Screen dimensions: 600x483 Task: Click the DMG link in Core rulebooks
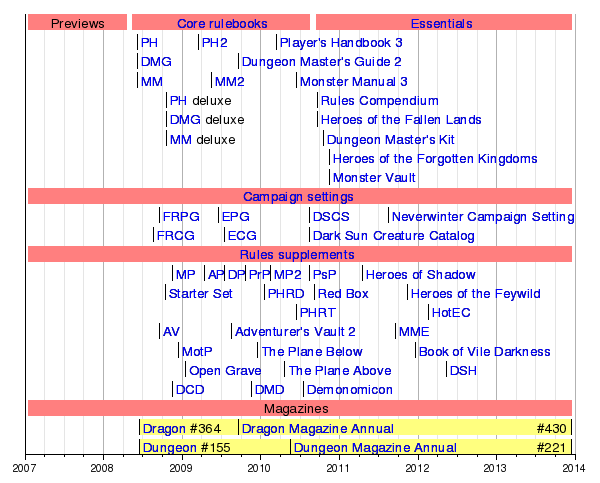pos(156,62)
